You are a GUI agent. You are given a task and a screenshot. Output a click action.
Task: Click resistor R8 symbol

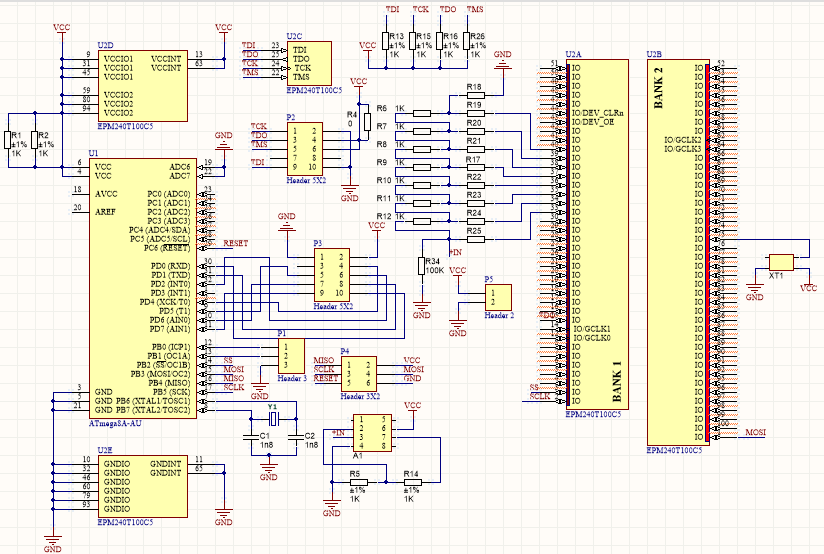coord(422,149)
